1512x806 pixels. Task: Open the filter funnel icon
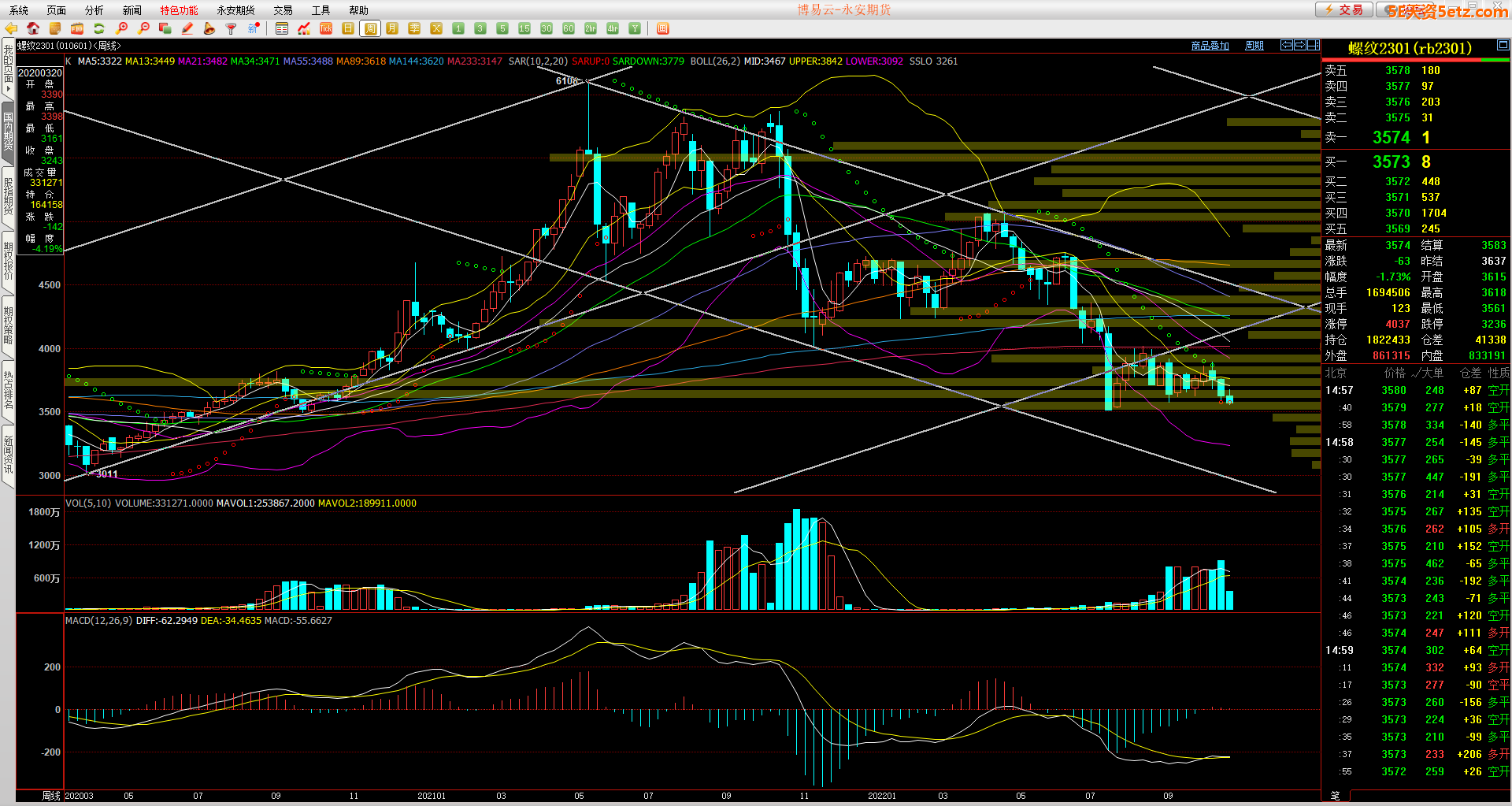pos(232,28)
